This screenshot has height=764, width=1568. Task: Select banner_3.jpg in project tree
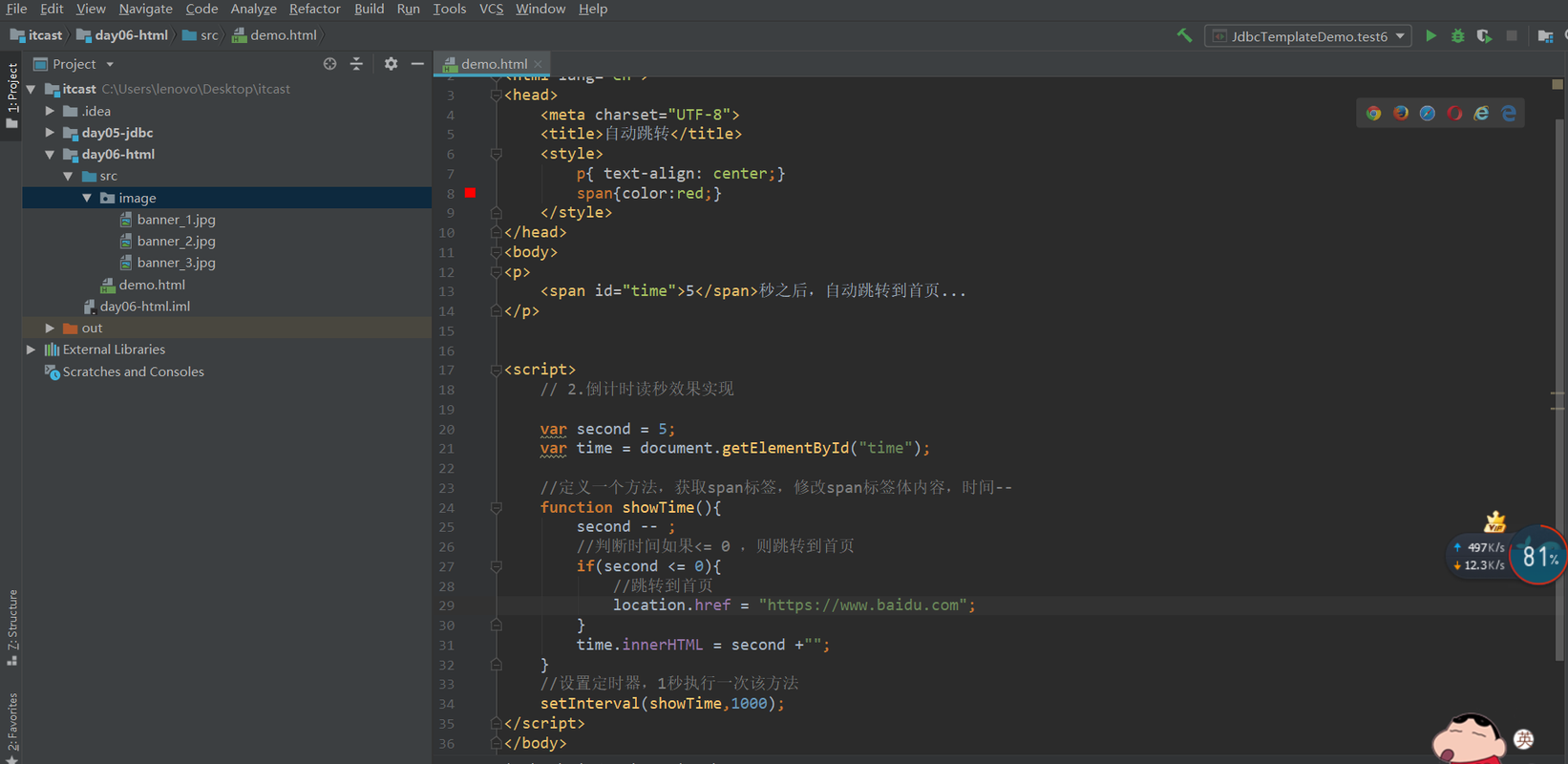176,263
